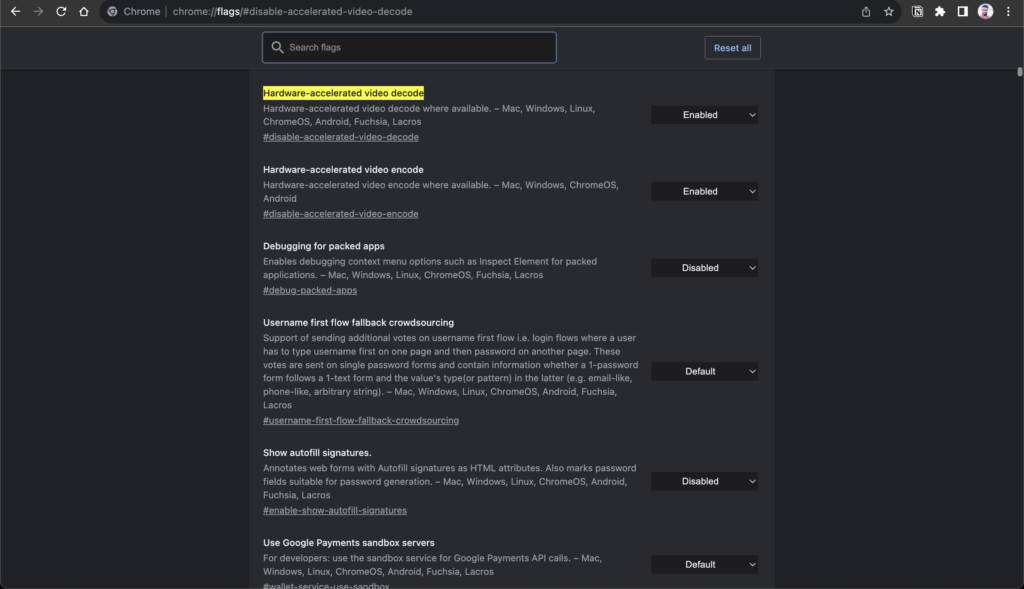Open the three-dot Chrome menu
The height and width of the screenshot is (589, 1024).
click(1008, 11)
